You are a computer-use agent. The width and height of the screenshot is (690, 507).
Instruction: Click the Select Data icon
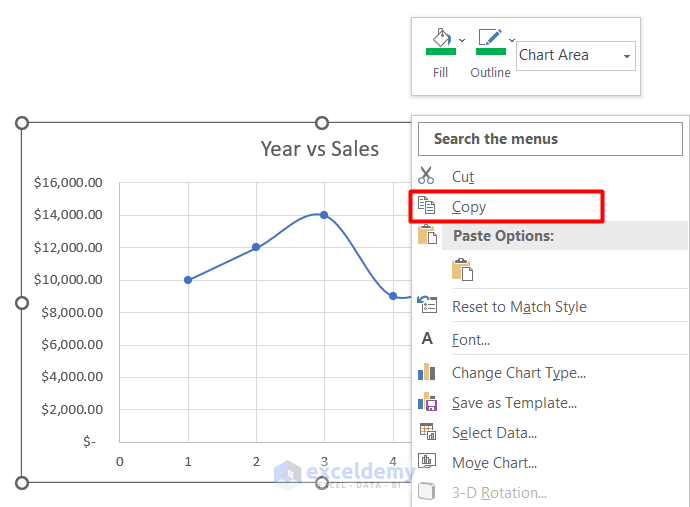[x=427, y=432]
